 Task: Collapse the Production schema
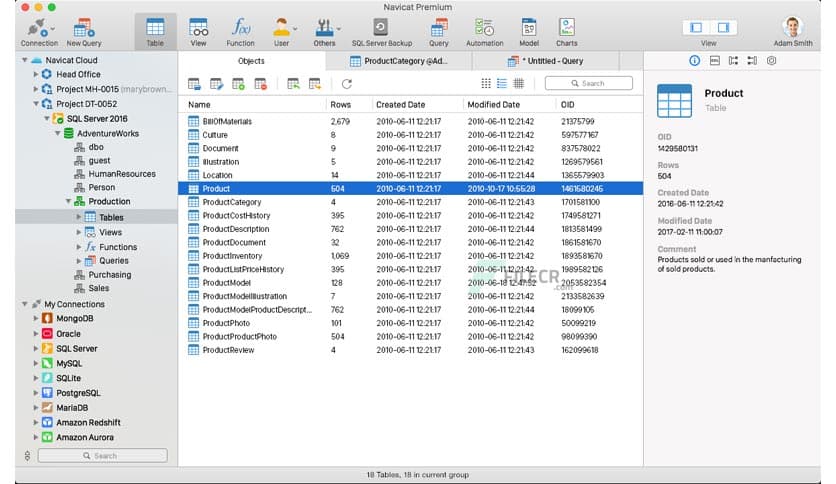[x=68, y=201]
